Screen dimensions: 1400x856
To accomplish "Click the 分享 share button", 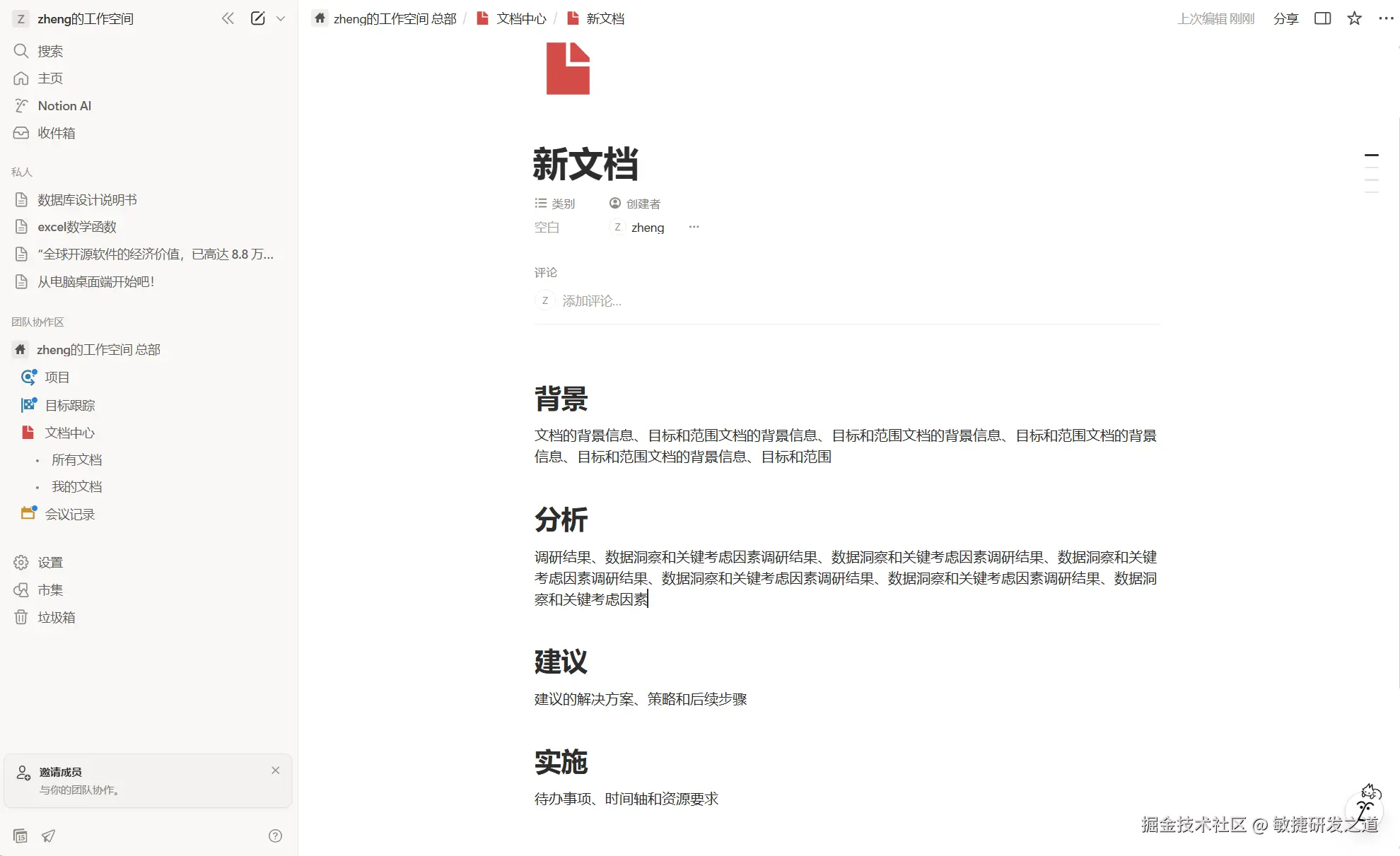I will click(1285, 19).
